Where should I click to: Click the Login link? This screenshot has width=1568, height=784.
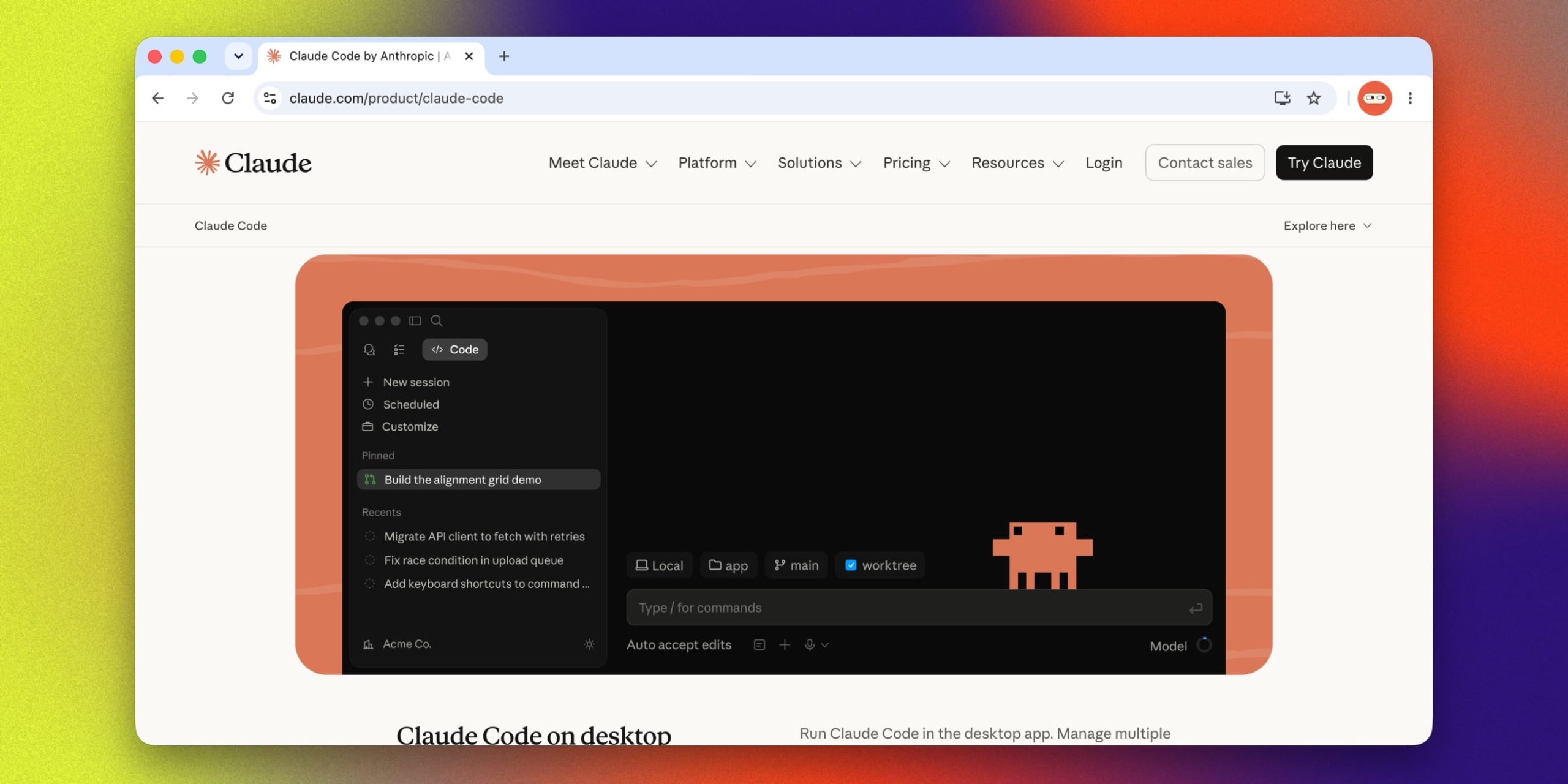(x=1104, y=163)
